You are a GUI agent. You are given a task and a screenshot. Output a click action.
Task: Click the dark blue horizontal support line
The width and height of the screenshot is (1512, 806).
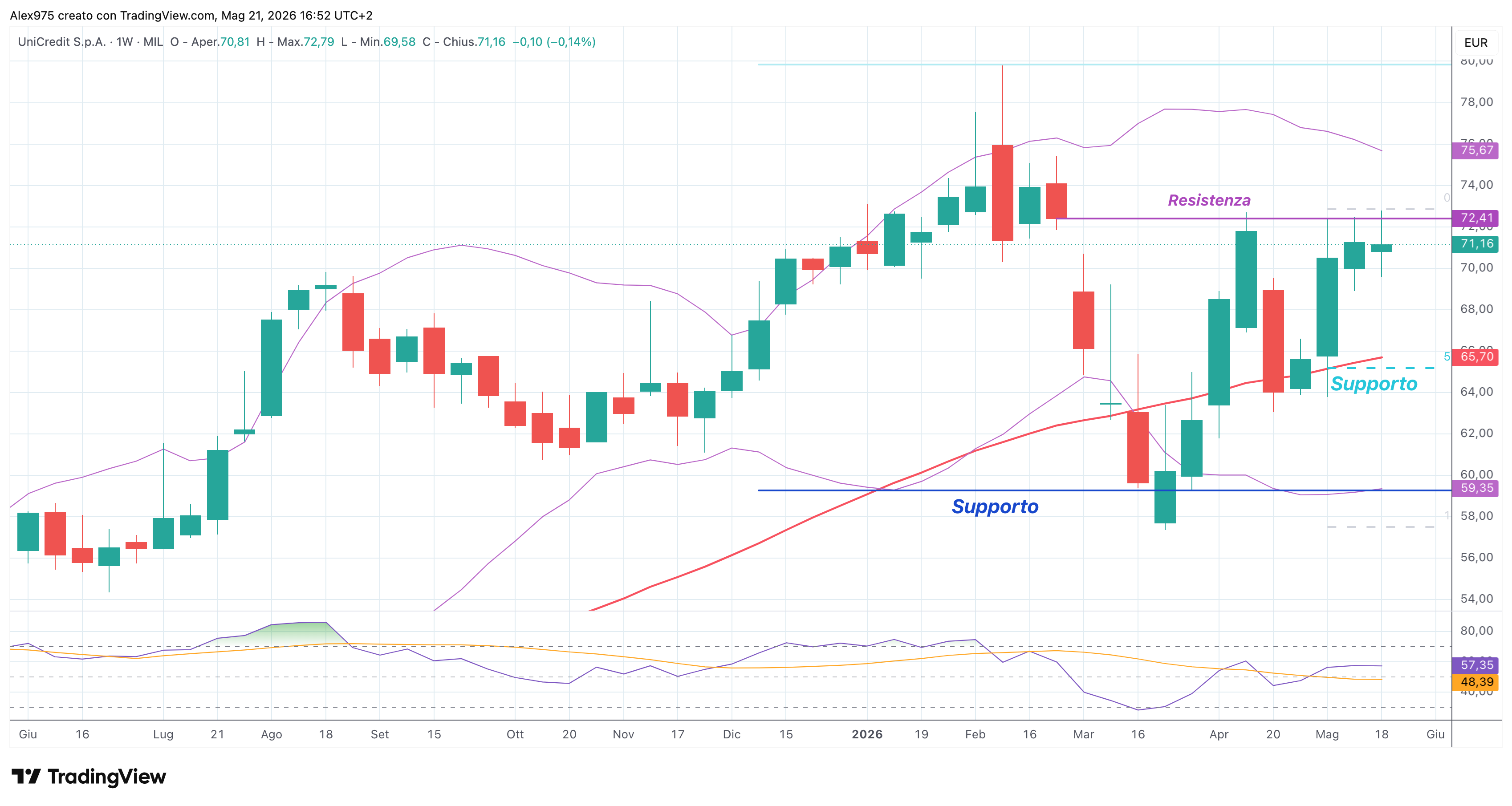click(1105, 490)
